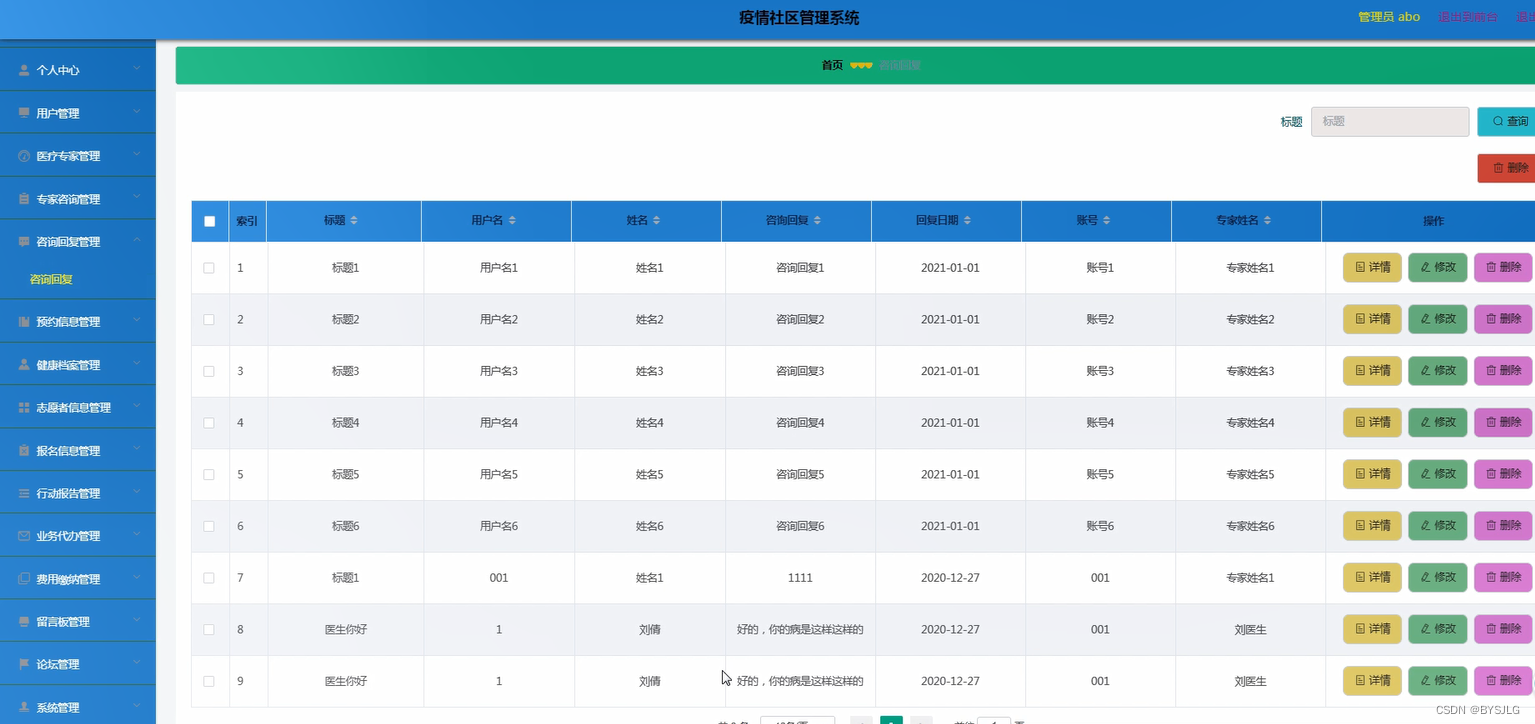Expand 报名信息管理 menu chevron
1535x724 pixels.
[x=137, y=450]
